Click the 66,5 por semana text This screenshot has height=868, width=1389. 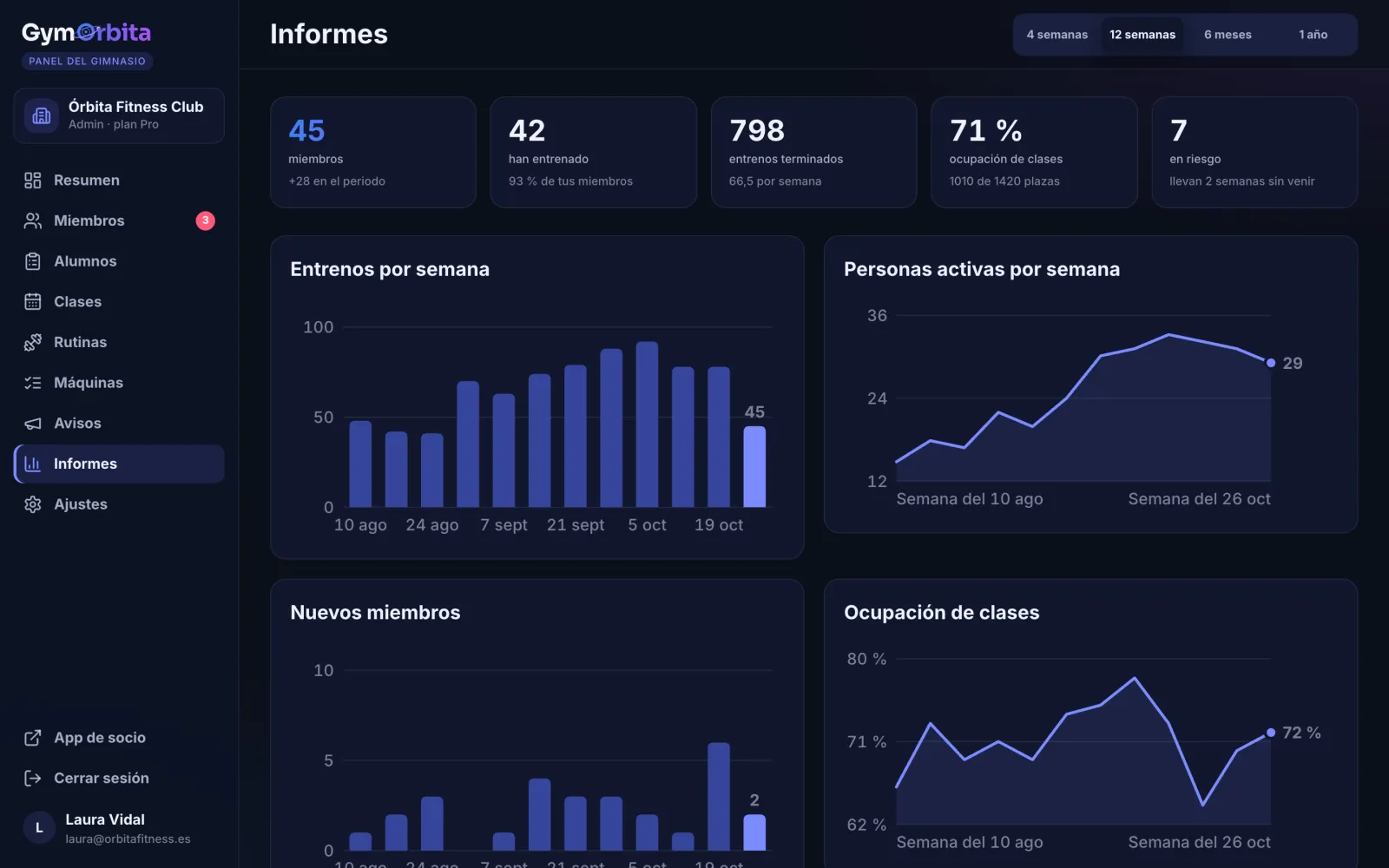[x=775, y=181]
